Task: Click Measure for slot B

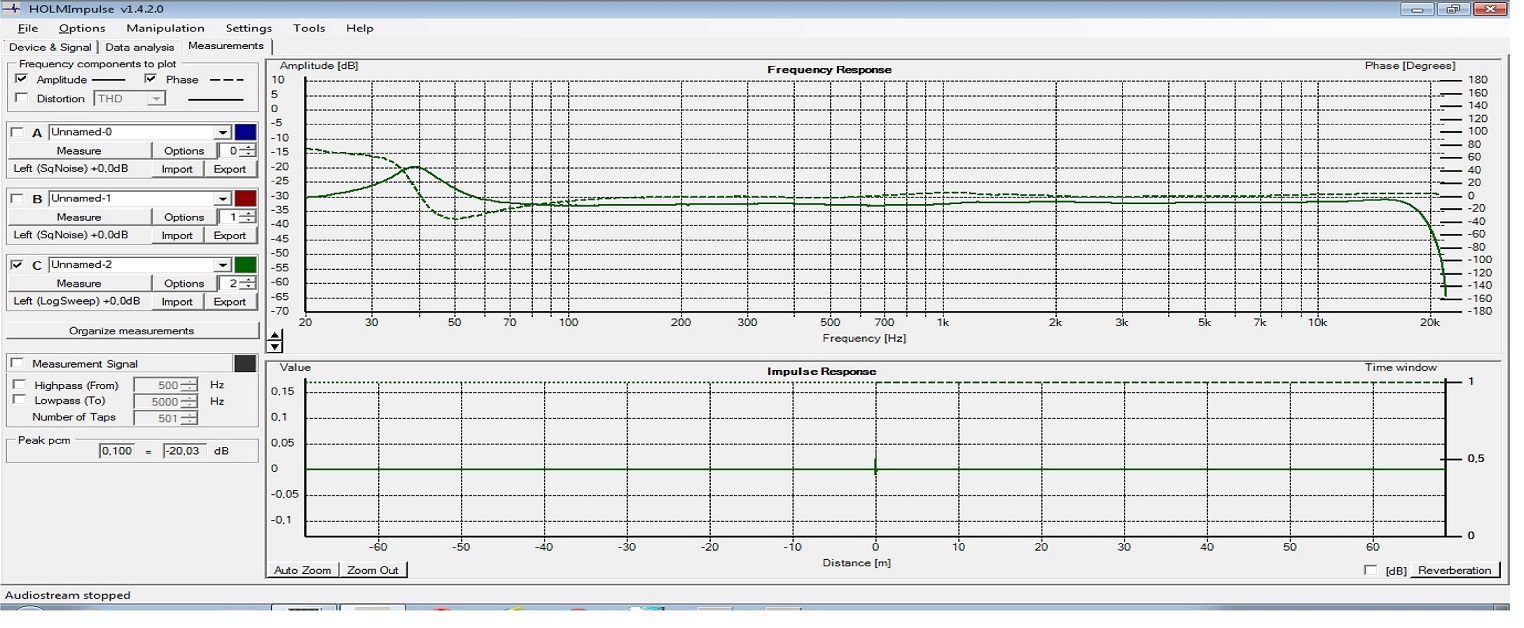Action: [79, 217]
